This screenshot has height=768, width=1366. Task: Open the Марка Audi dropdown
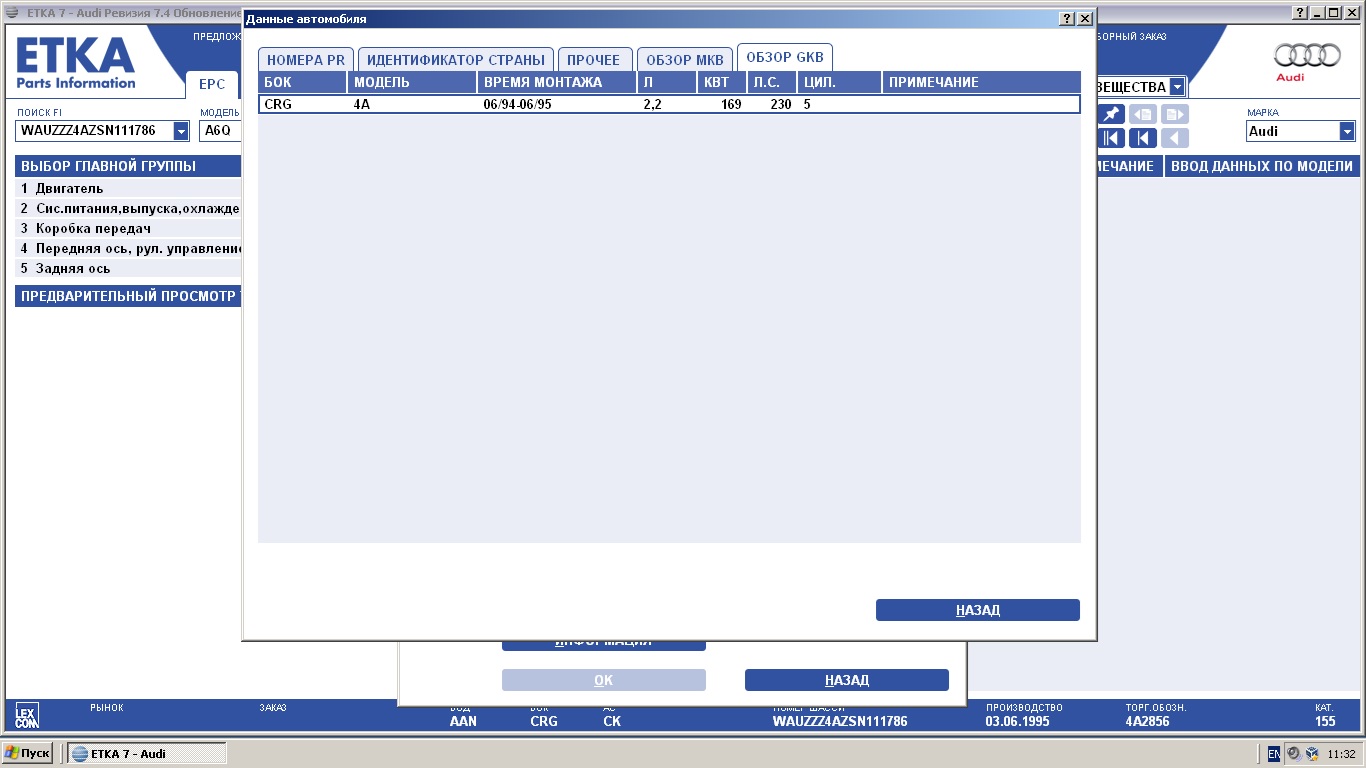[1347, 131]
